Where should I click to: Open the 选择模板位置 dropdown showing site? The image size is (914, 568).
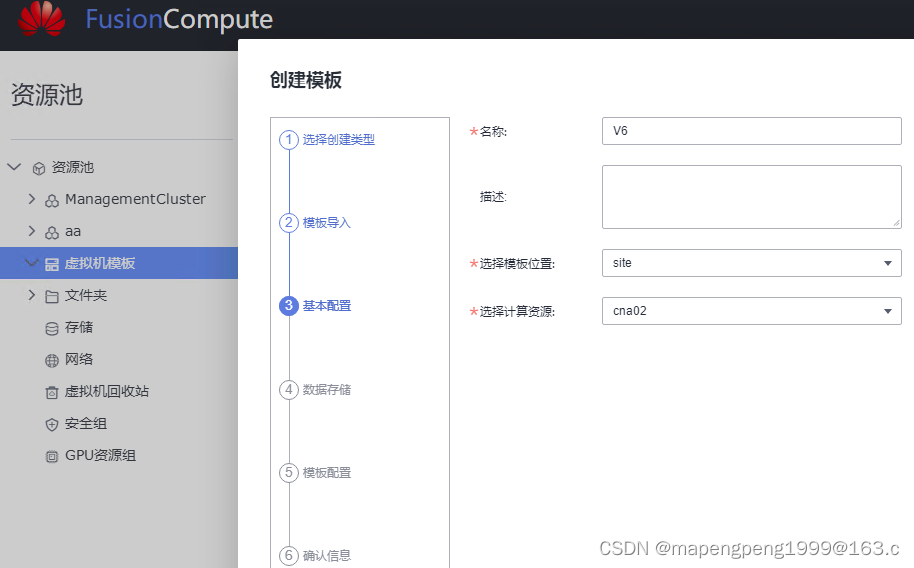point(751,263)
